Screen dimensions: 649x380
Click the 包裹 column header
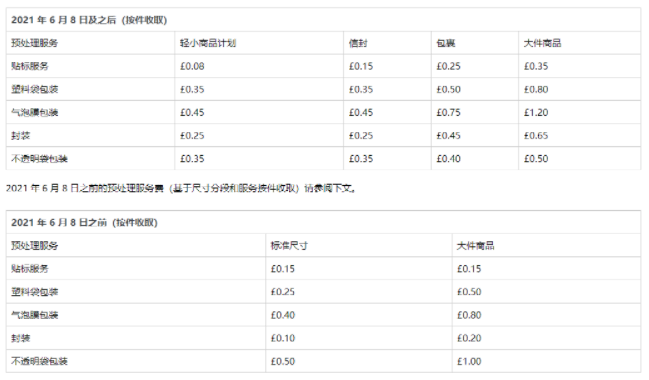(x=446, y=43)
